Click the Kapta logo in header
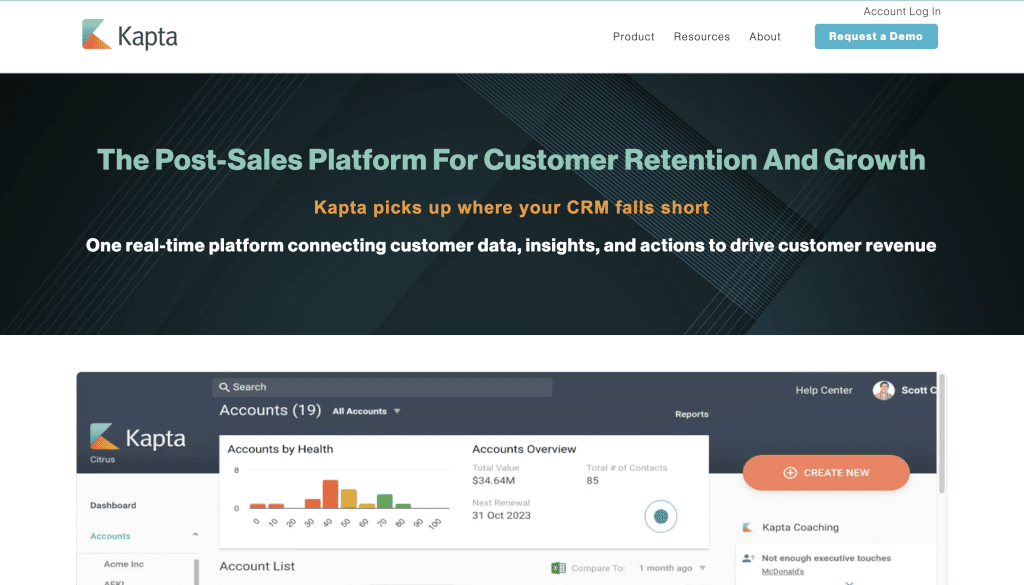This screenshot has height=585, width=1024. tap(129, 35)
